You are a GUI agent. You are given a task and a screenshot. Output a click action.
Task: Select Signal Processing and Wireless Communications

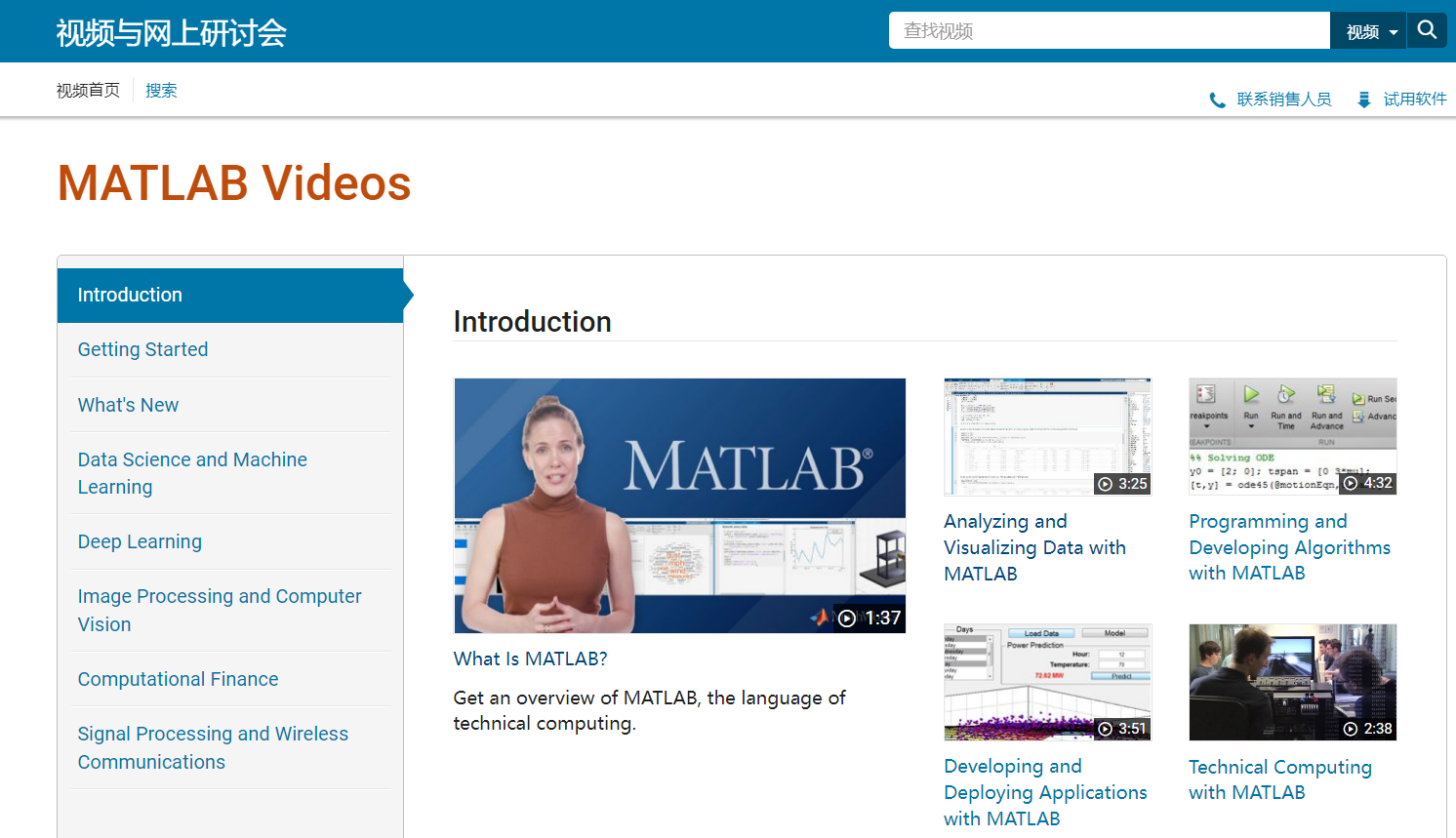[213, 747]
